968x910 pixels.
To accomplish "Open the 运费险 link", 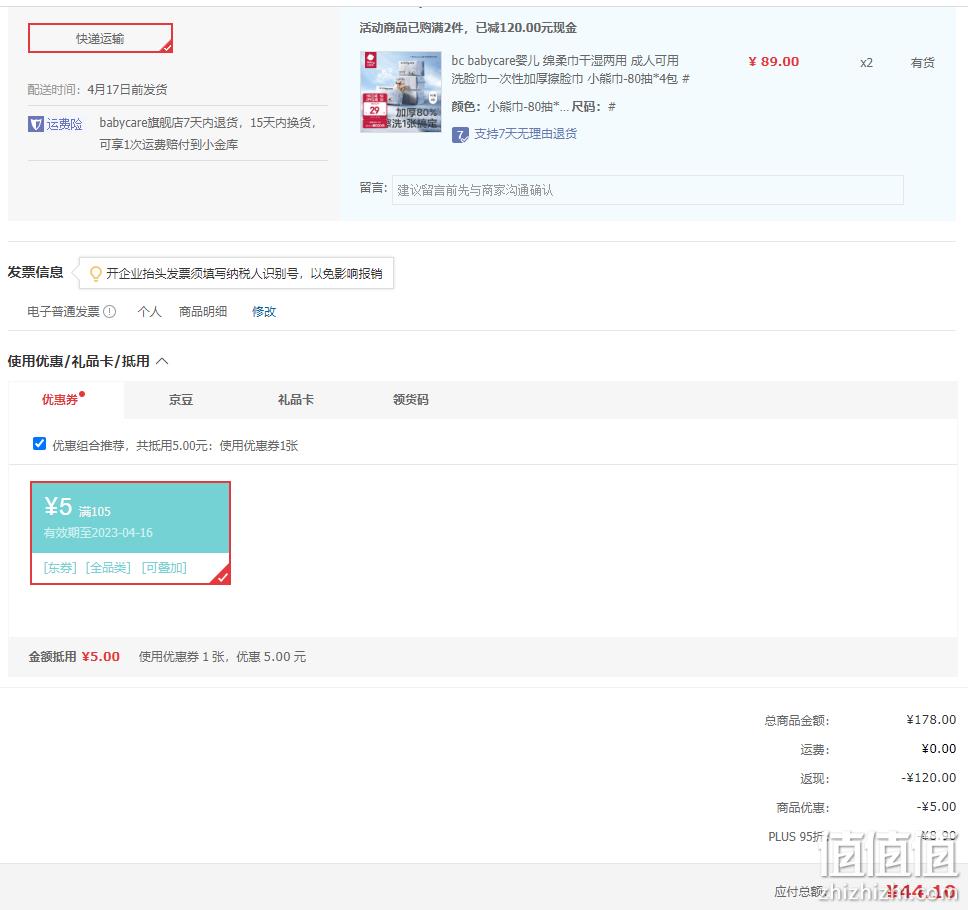I will click(64, 124).
